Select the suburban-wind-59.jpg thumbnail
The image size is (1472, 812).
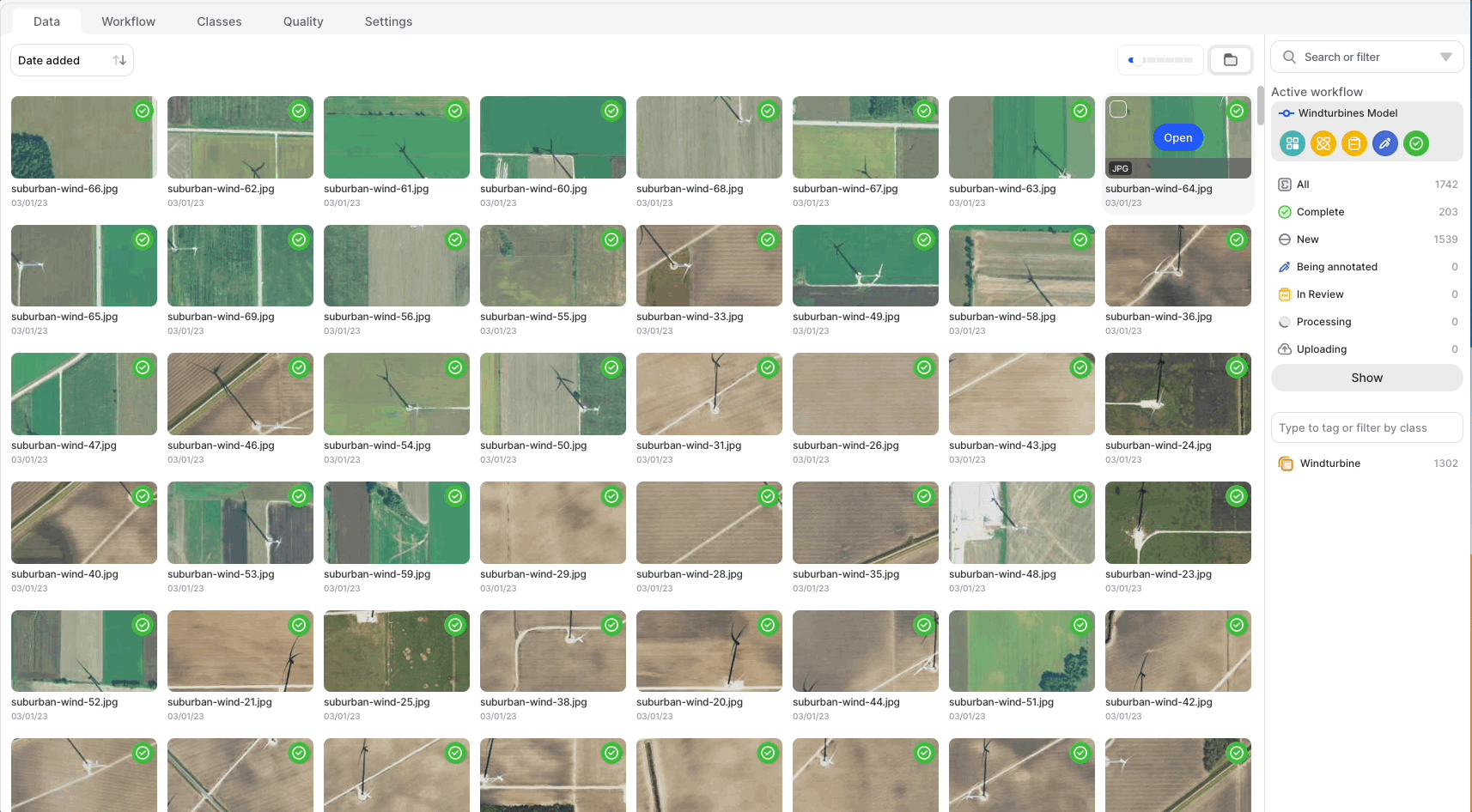click(x=397, y=523)
